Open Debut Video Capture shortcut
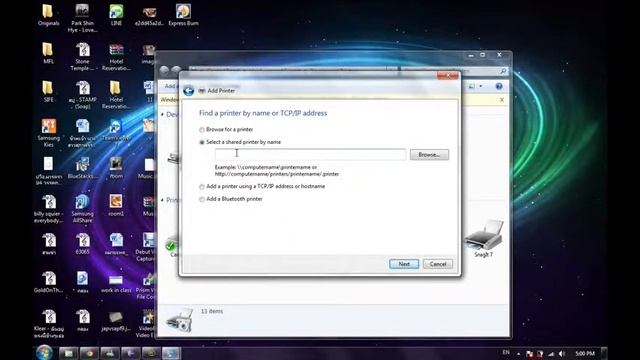The height and width of the screenshot is (360, 640). click(147, 247)
